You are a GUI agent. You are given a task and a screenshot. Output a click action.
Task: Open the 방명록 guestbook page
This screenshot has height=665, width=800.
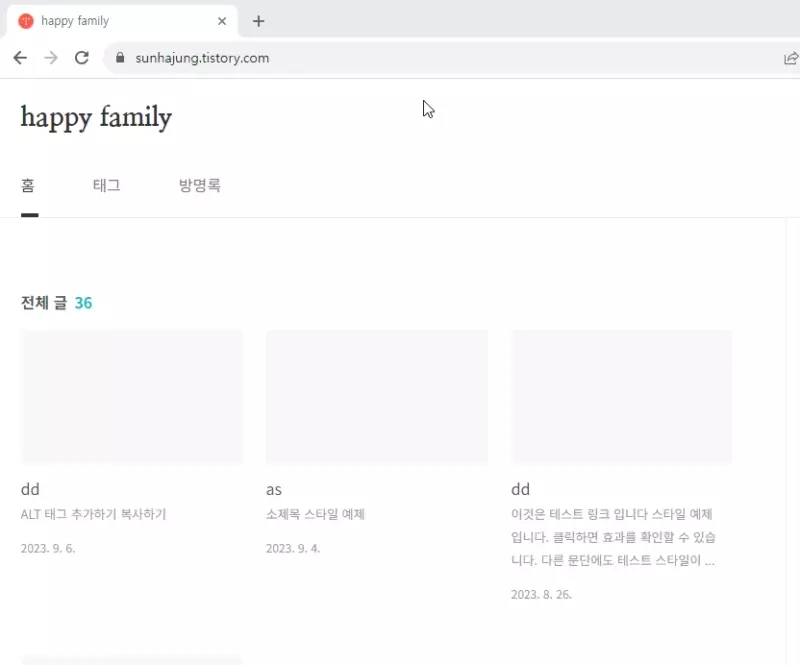(199, 186)
